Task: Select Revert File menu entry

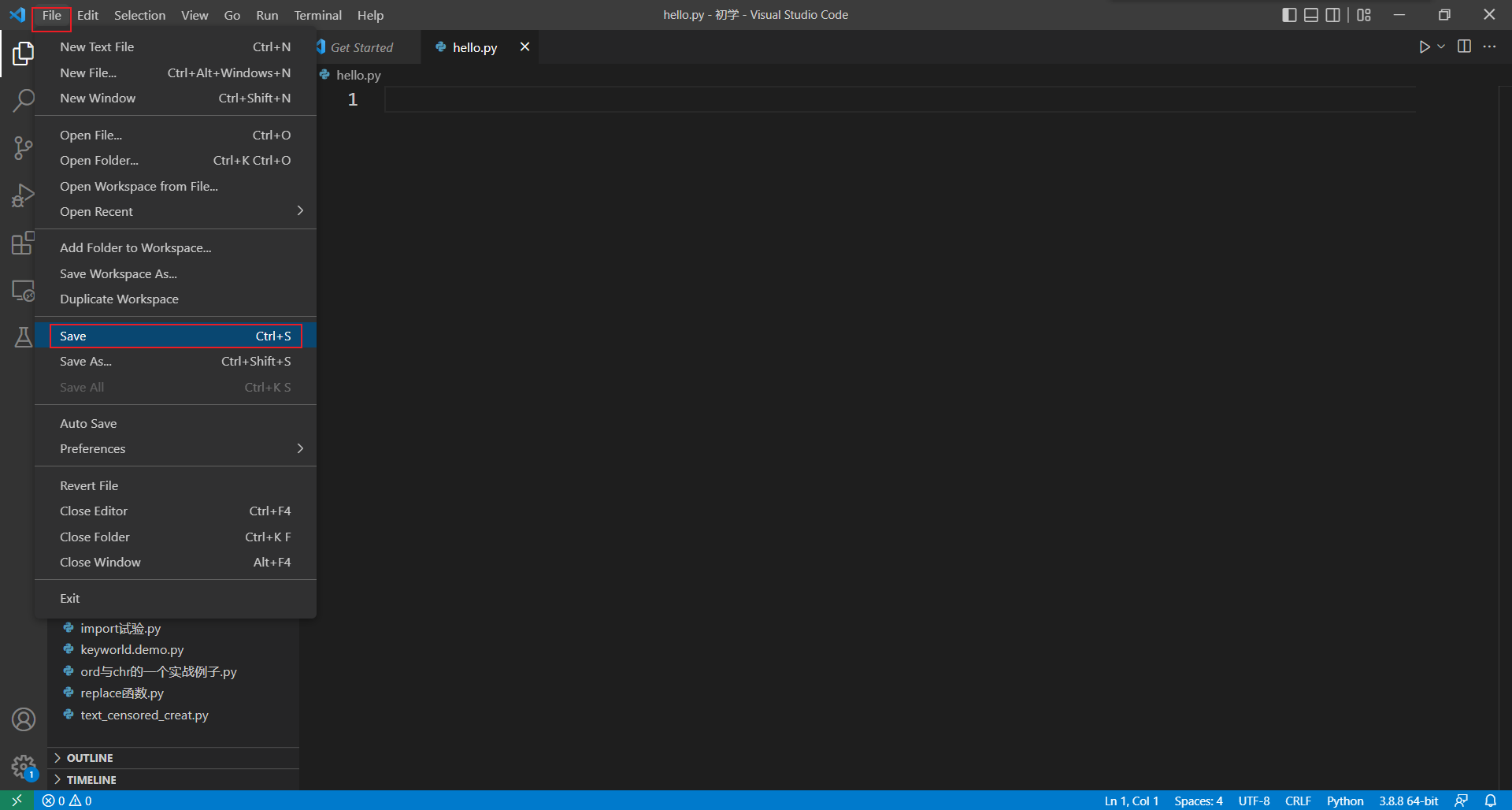Action: coord(176,485)
